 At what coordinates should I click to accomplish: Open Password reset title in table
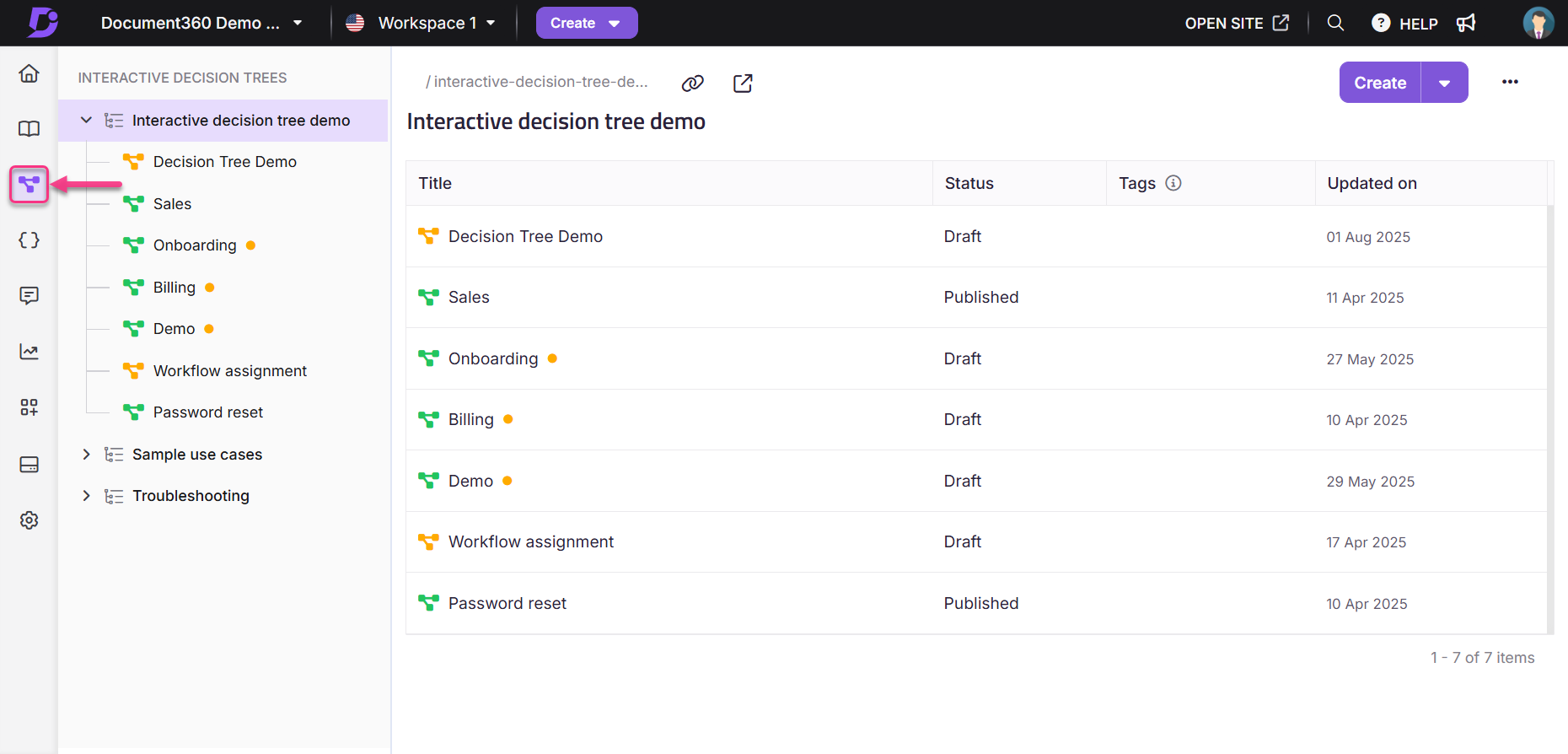point(507,603)
